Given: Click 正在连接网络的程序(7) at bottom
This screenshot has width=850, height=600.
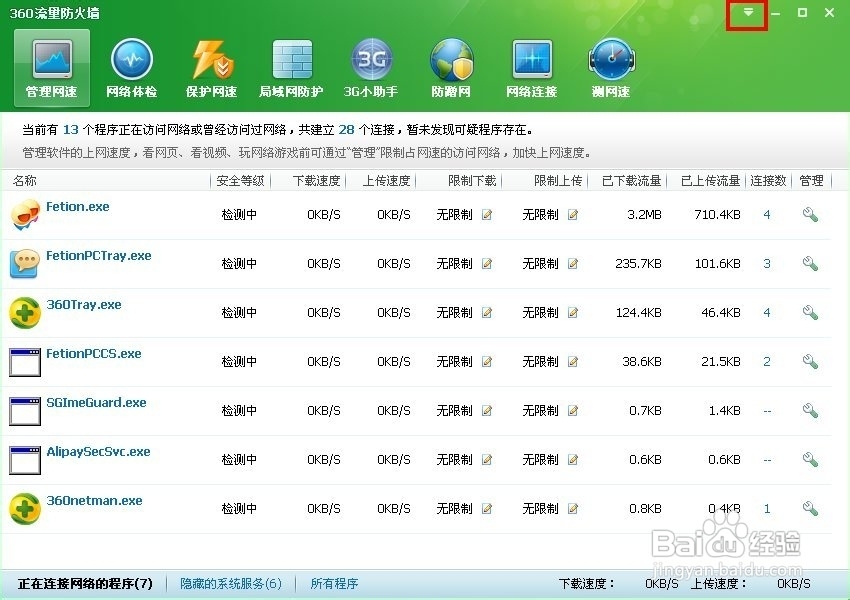Looking at the screenshot, I should pyautogui.click(x=84, y=583).
